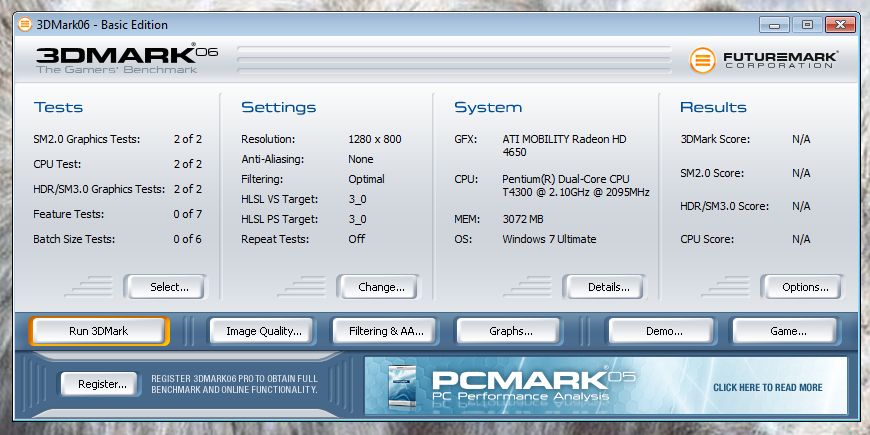Click the 3072 MB memory value
The width and height of the screenshot is (870, 435).
(x=523, y=219)
